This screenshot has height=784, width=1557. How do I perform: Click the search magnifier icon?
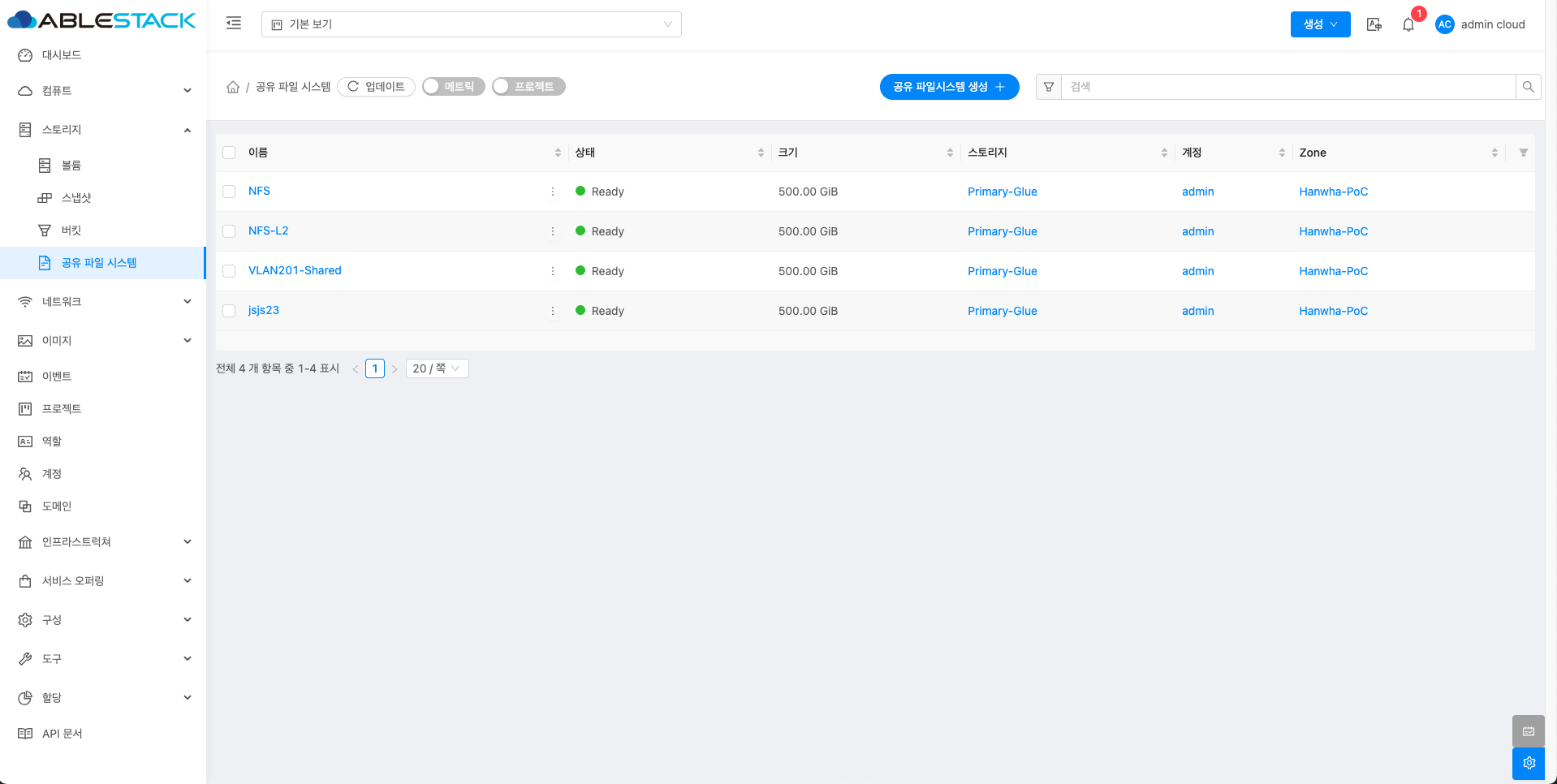coord(1528,87)
